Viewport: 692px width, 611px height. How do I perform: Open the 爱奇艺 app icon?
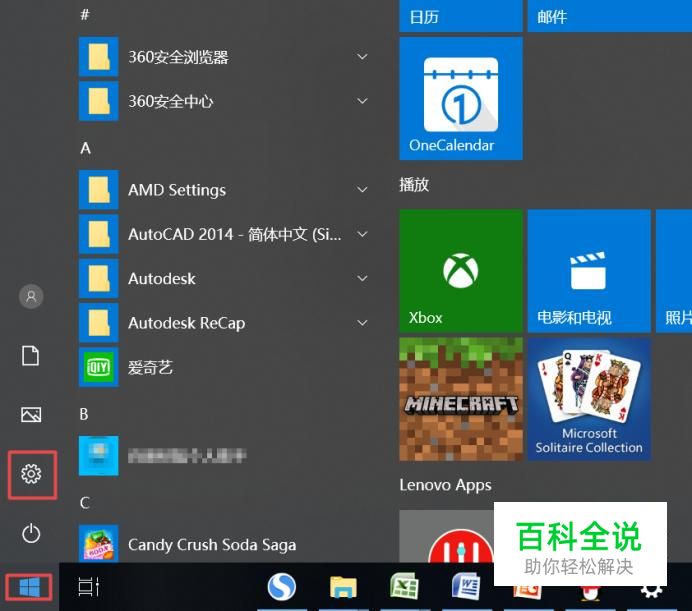coord(98,367)
